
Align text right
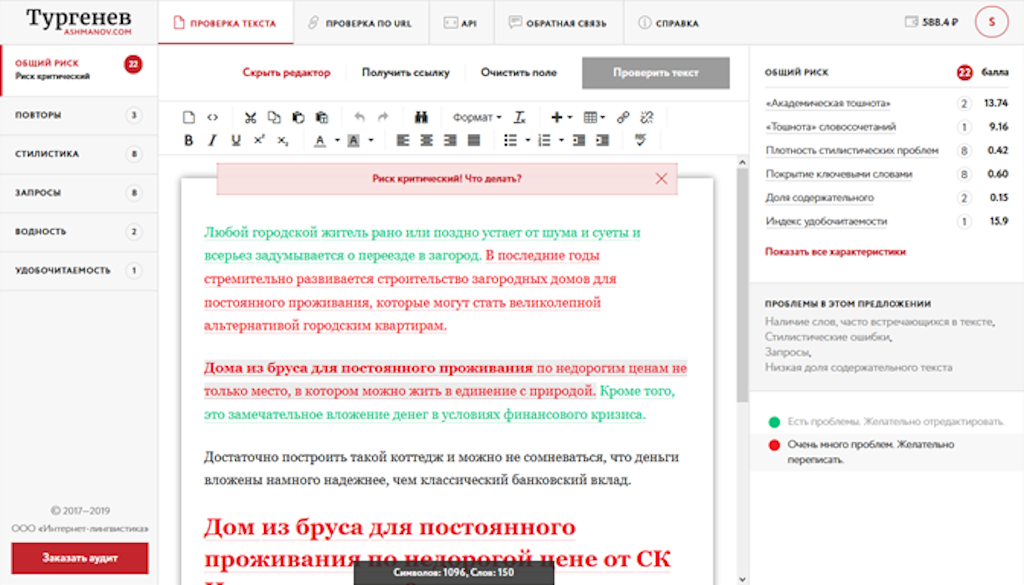click(x=450, y=140)
